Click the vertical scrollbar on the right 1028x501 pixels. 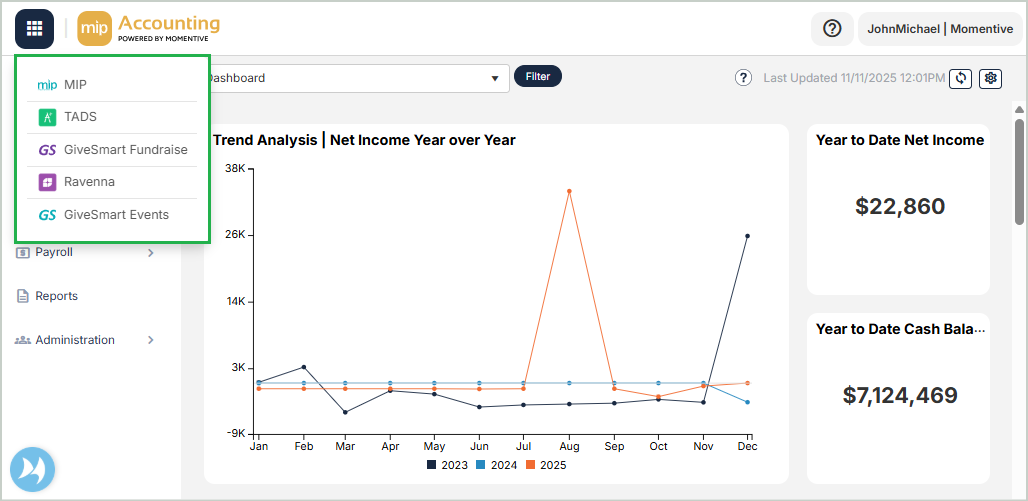click(1019, 170)
